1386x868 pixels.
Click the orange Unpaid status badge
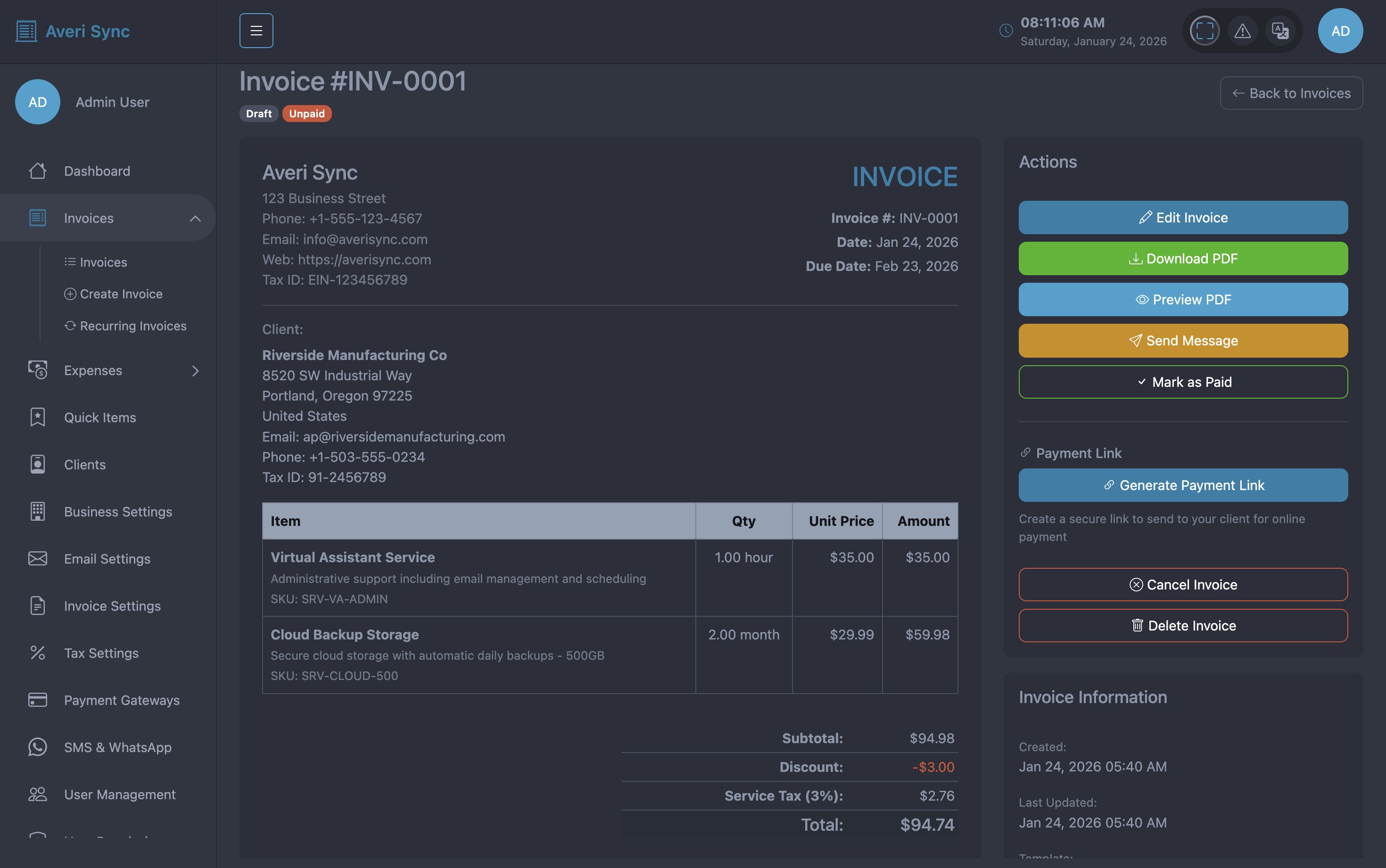306,114
